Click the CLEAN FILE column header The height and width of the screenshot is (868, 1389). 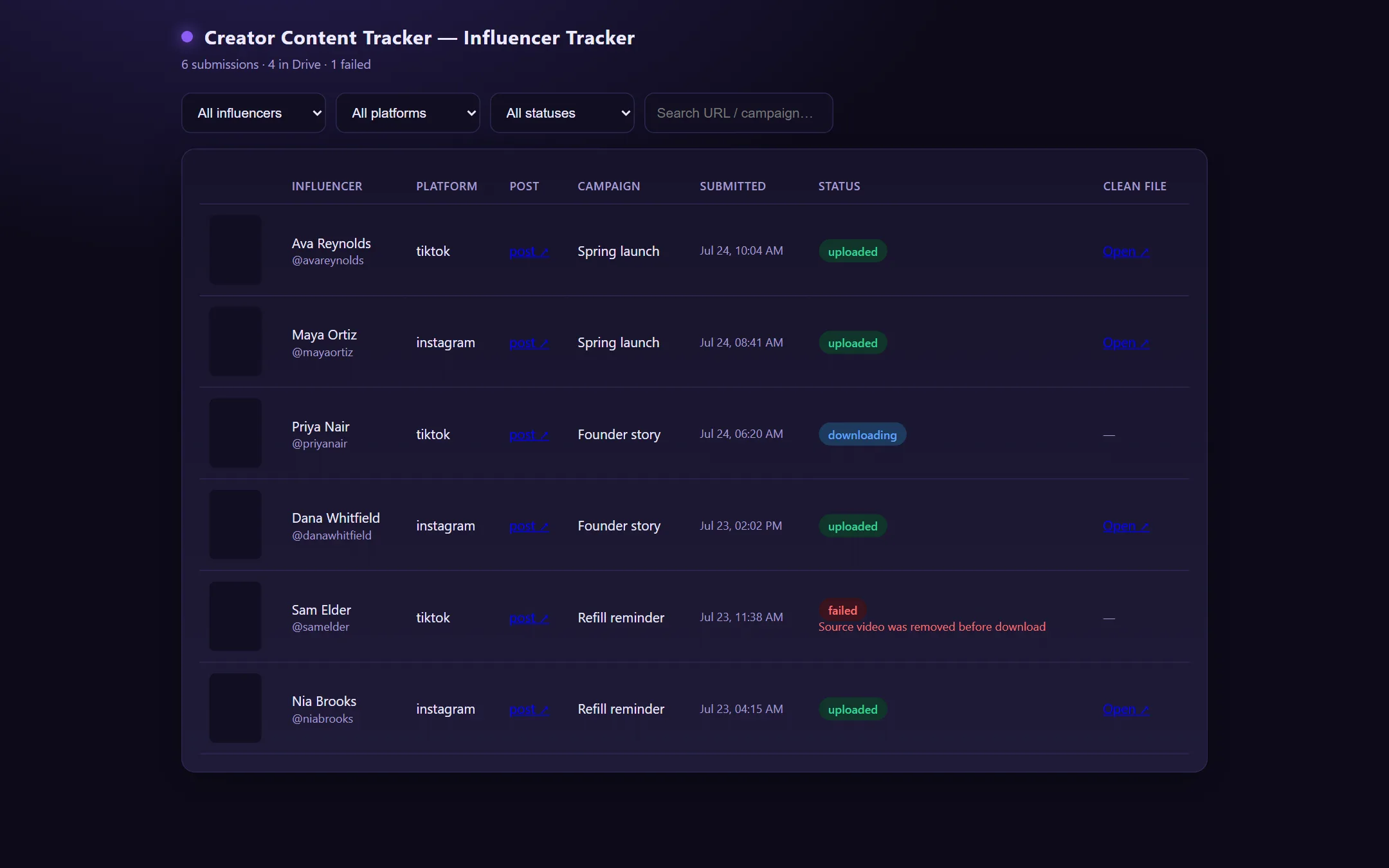click(x=1134, y=186)
